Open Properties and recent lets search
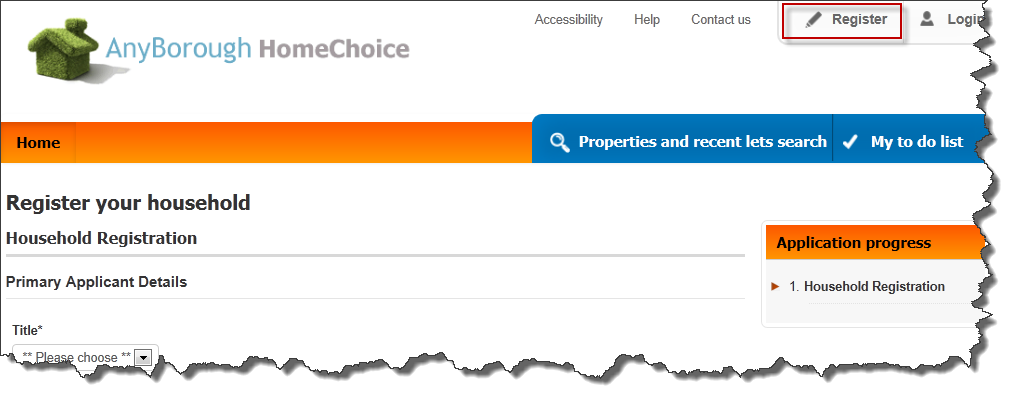1016x400 pixels. [702, 142]
